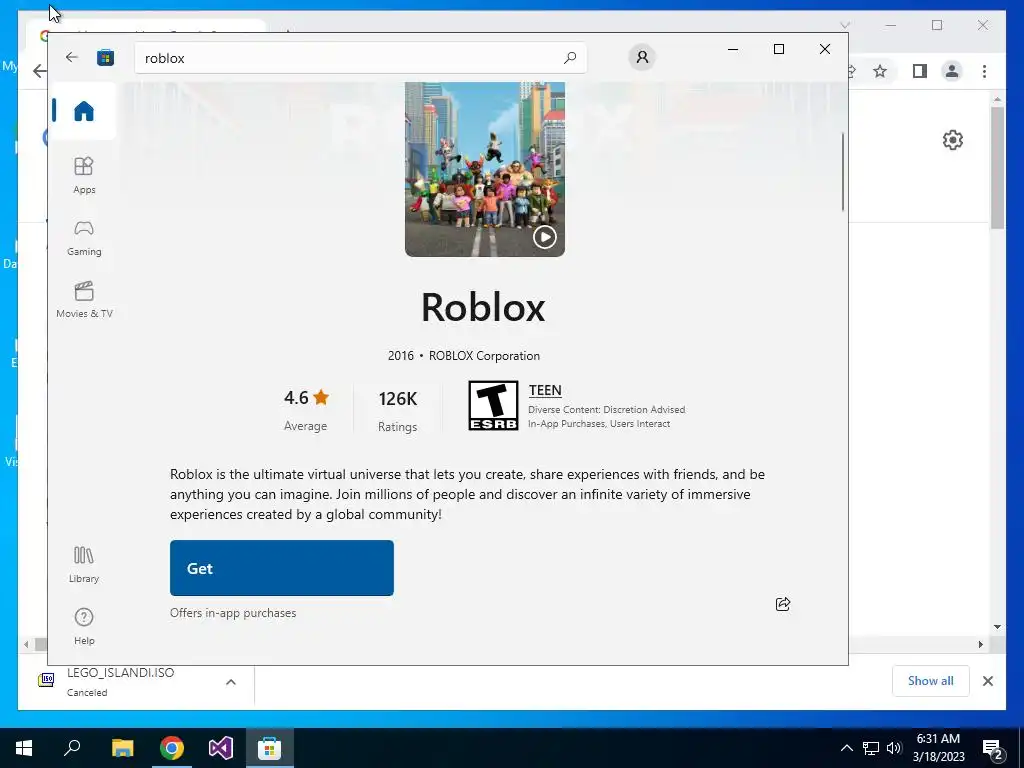This screenshot has height=768, width=1024.
Task: Minimize the Microsoft Store window
Action: [733, 49]
